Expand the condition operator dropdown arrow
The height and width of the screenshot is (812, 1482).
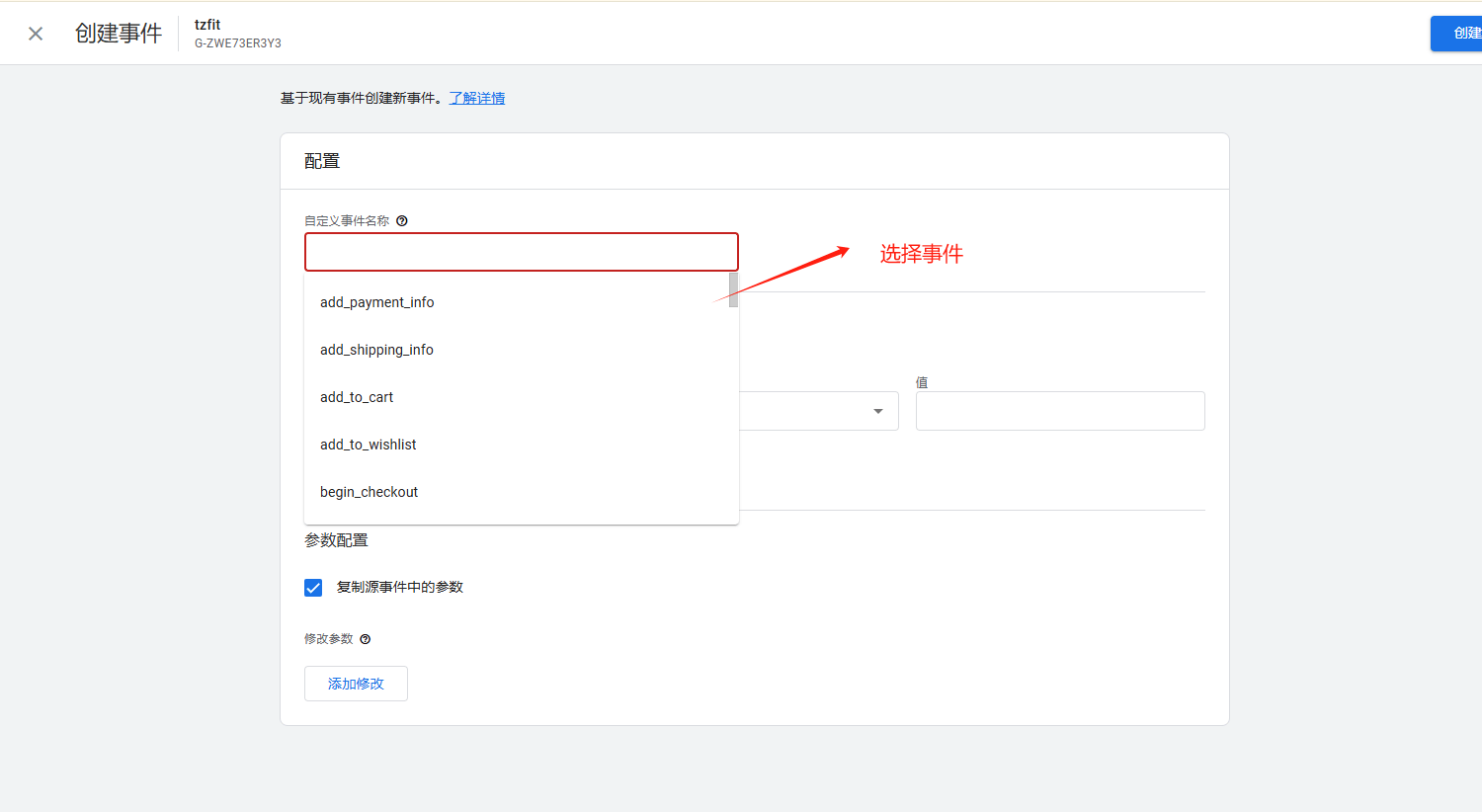coord(877,411)
